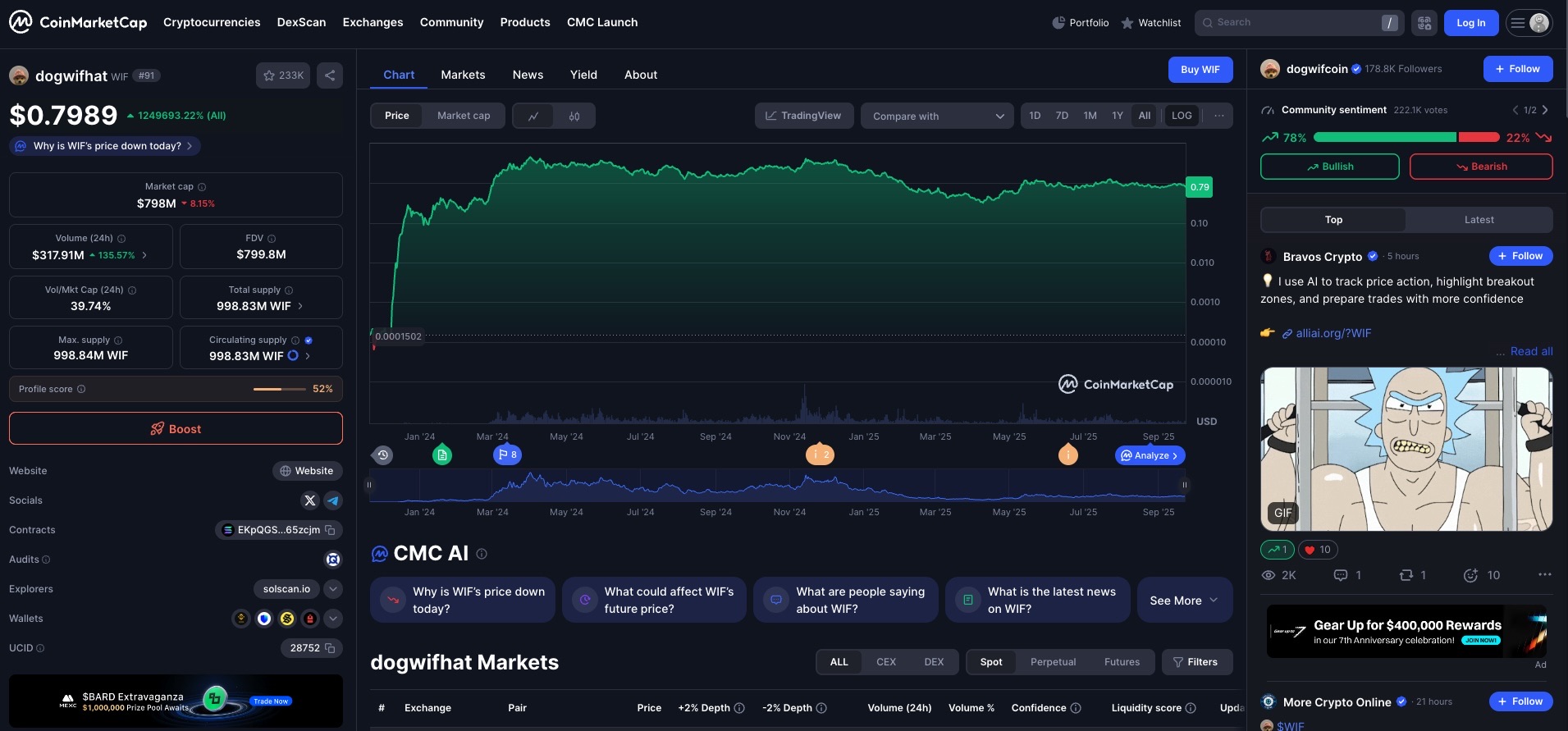Switch to candlestick chart icon
The height and width of the screenshot is (731, 1568).
[x=574, y=116]
